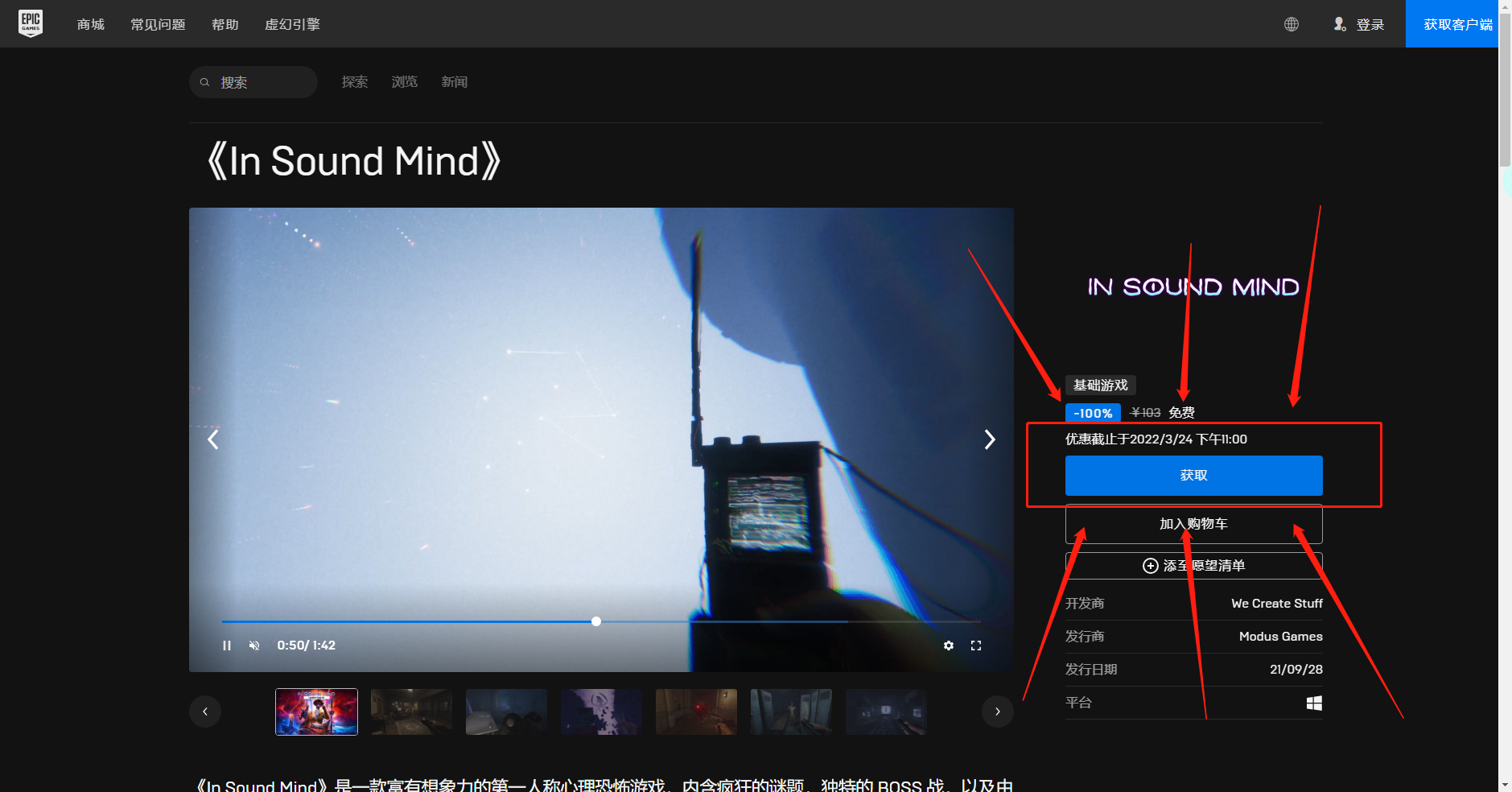Open video player settings gear
This screenshot has width=1512, height=792.
(x=949, y=645)
